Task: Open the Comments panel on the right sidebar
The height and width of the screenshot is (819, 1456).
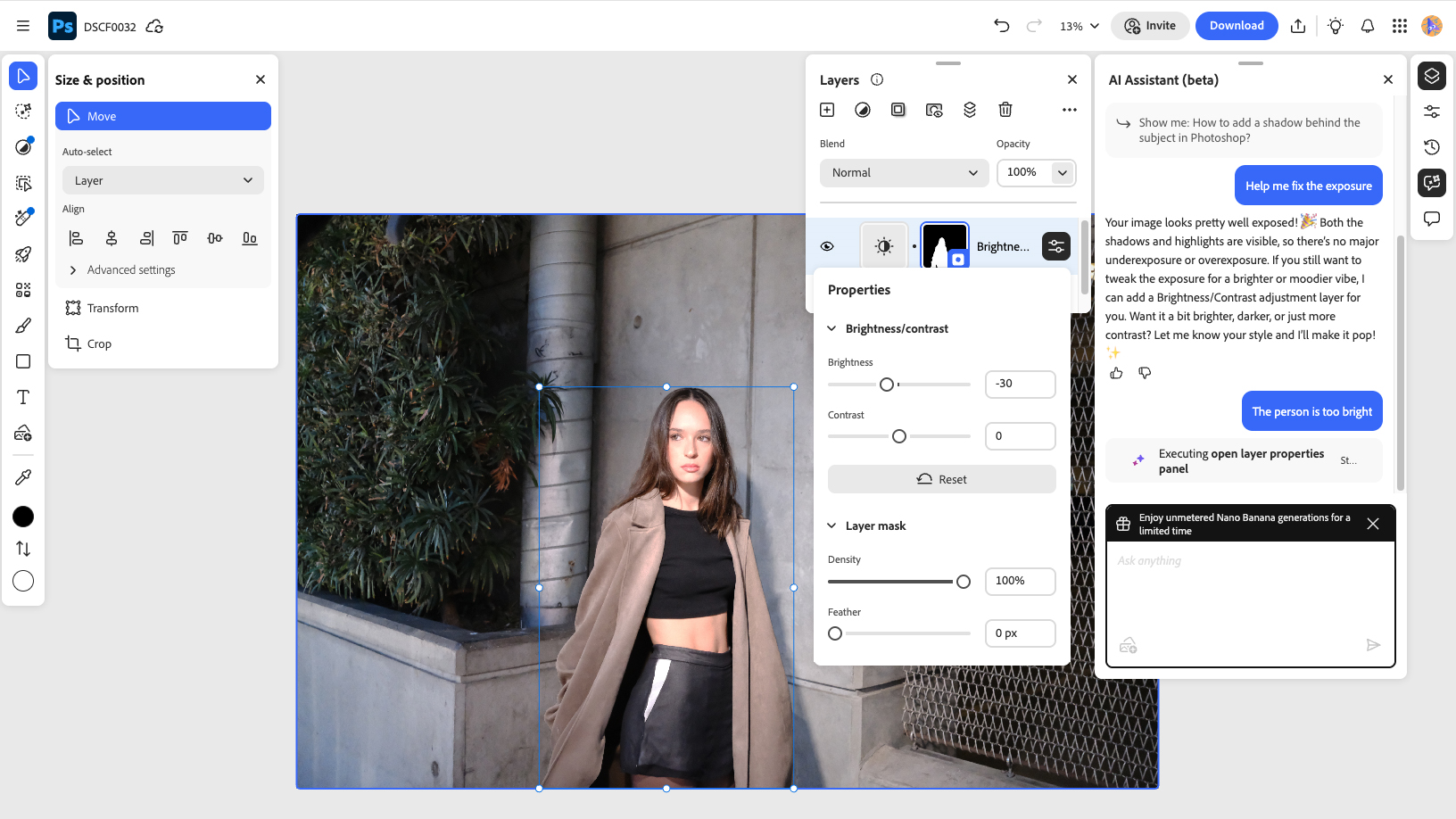Action: [1431, 218]
